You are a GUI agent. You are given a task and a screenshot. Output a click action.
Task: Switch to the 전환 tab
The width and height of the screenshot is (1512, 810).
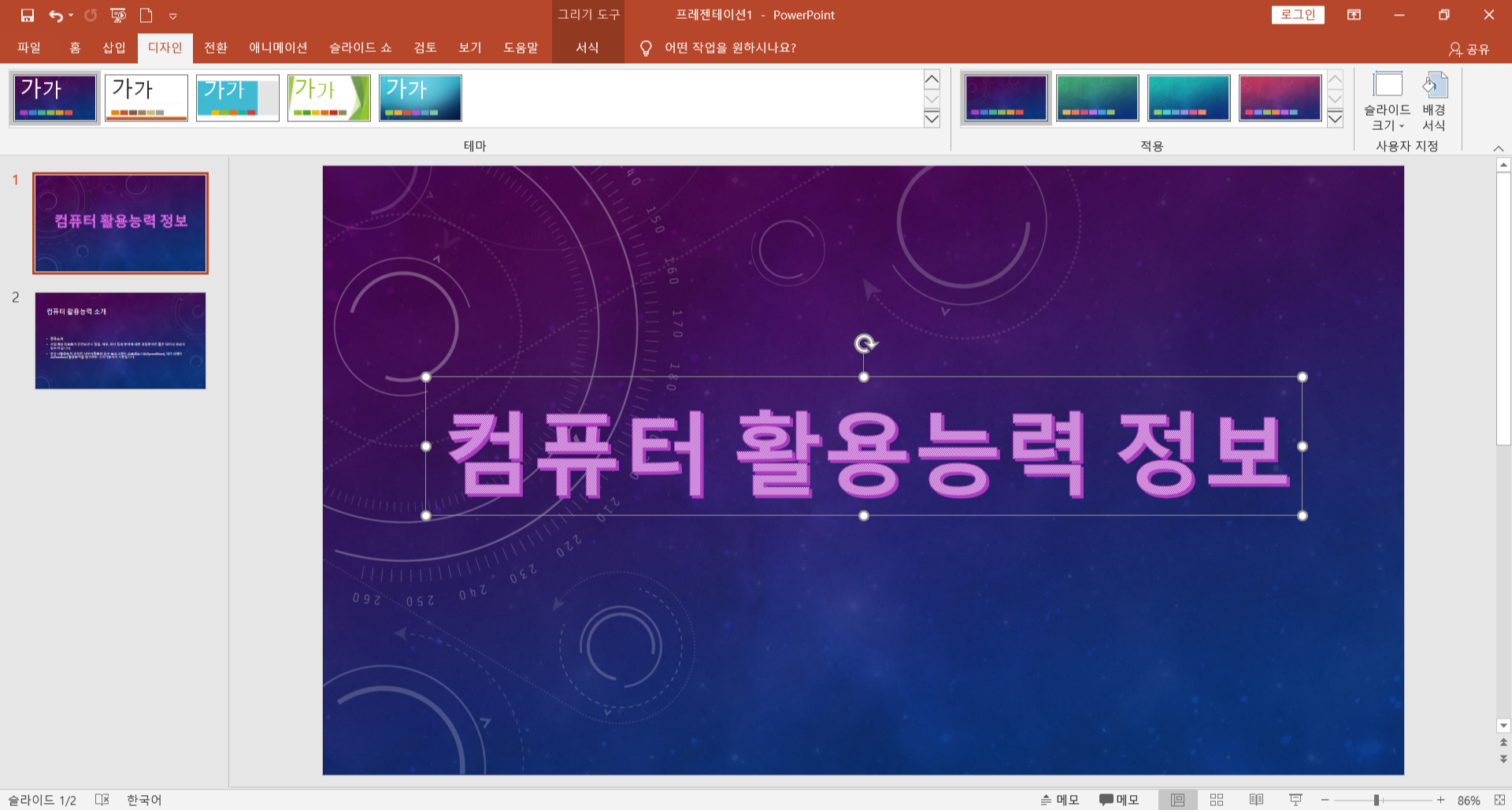tap(216, 48)
